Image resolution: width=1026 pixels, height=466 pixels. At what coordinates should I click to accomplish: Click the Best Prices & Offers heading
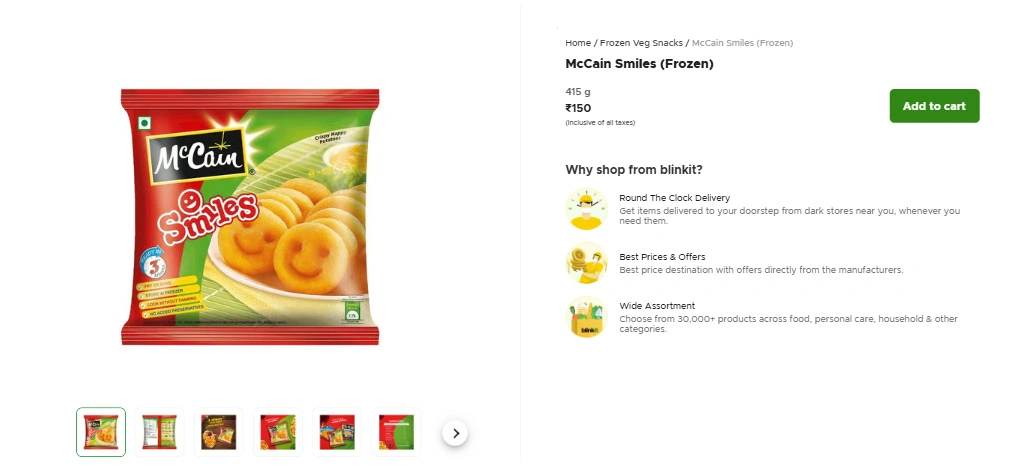click(662, 257)
